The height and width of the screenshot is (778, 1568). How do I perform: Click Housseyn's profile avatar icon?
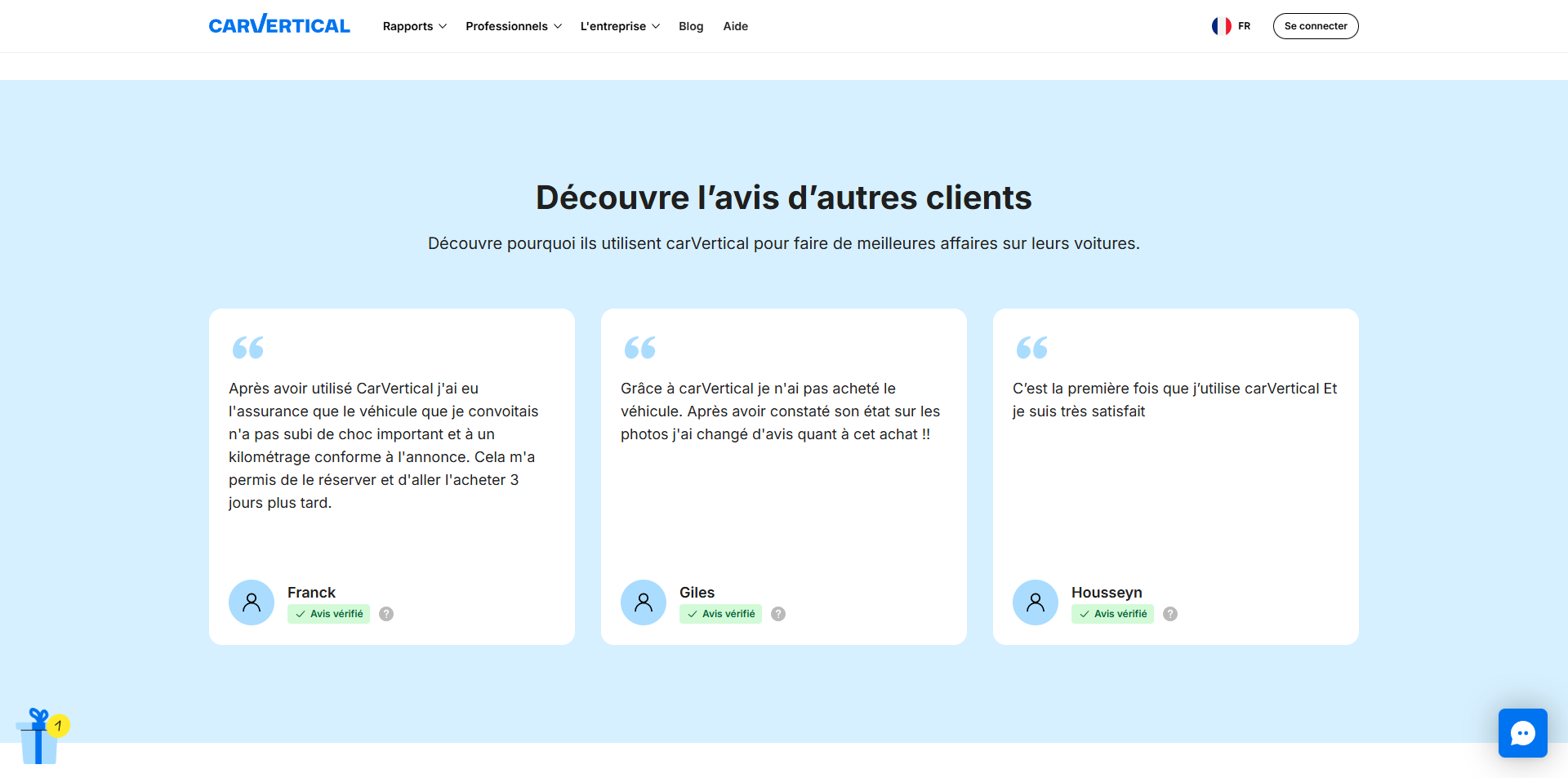pyautogui.click(x=1036, y=602)
